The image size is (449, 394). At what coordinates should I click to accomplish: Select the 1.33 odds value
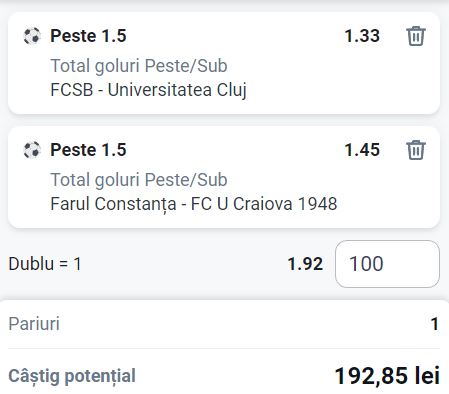pyautogui.click(x=362, y=36)
